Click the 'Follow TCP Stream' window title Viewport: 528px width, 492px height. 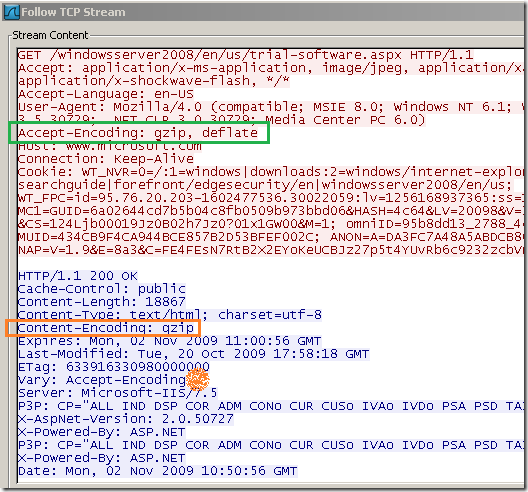click(73, 12)
